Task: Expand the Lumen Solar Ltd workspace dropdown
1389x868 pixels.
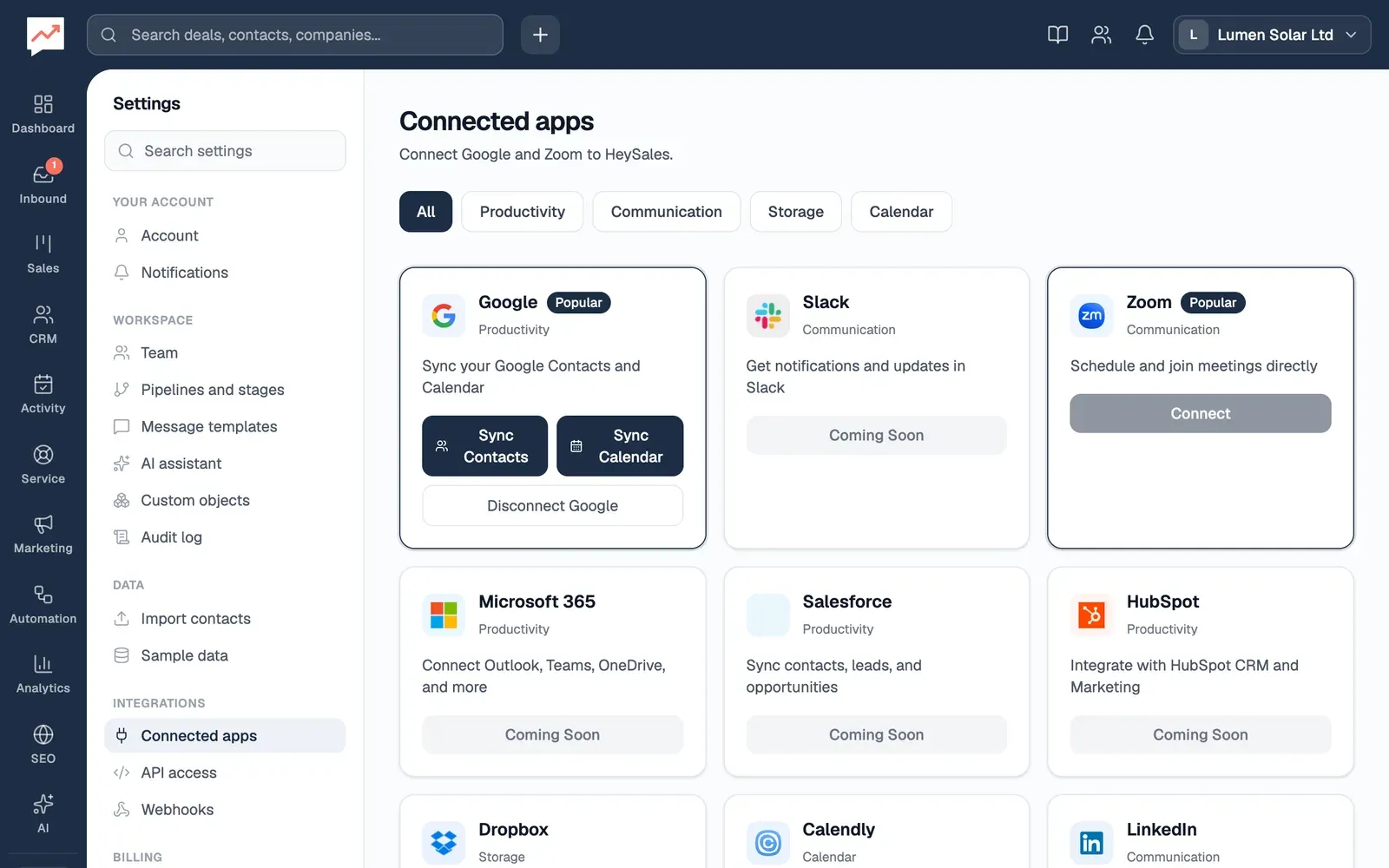Action: [x=1272, y=35]
